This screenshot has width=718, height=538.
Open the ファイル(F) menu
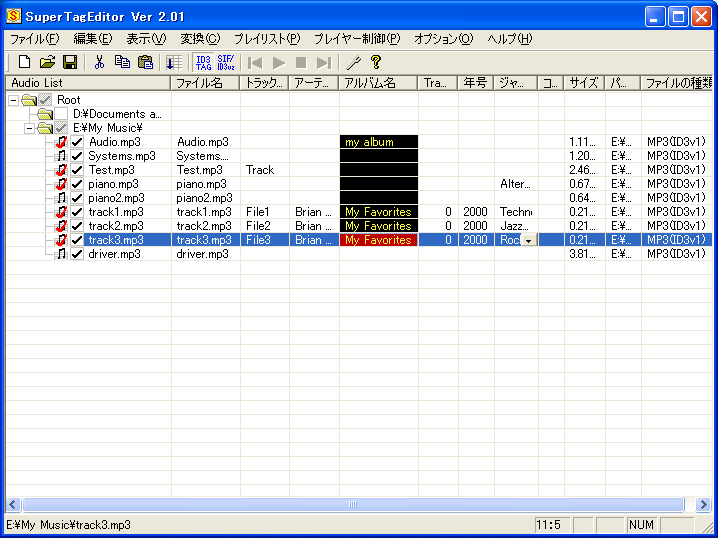[35, 39]
